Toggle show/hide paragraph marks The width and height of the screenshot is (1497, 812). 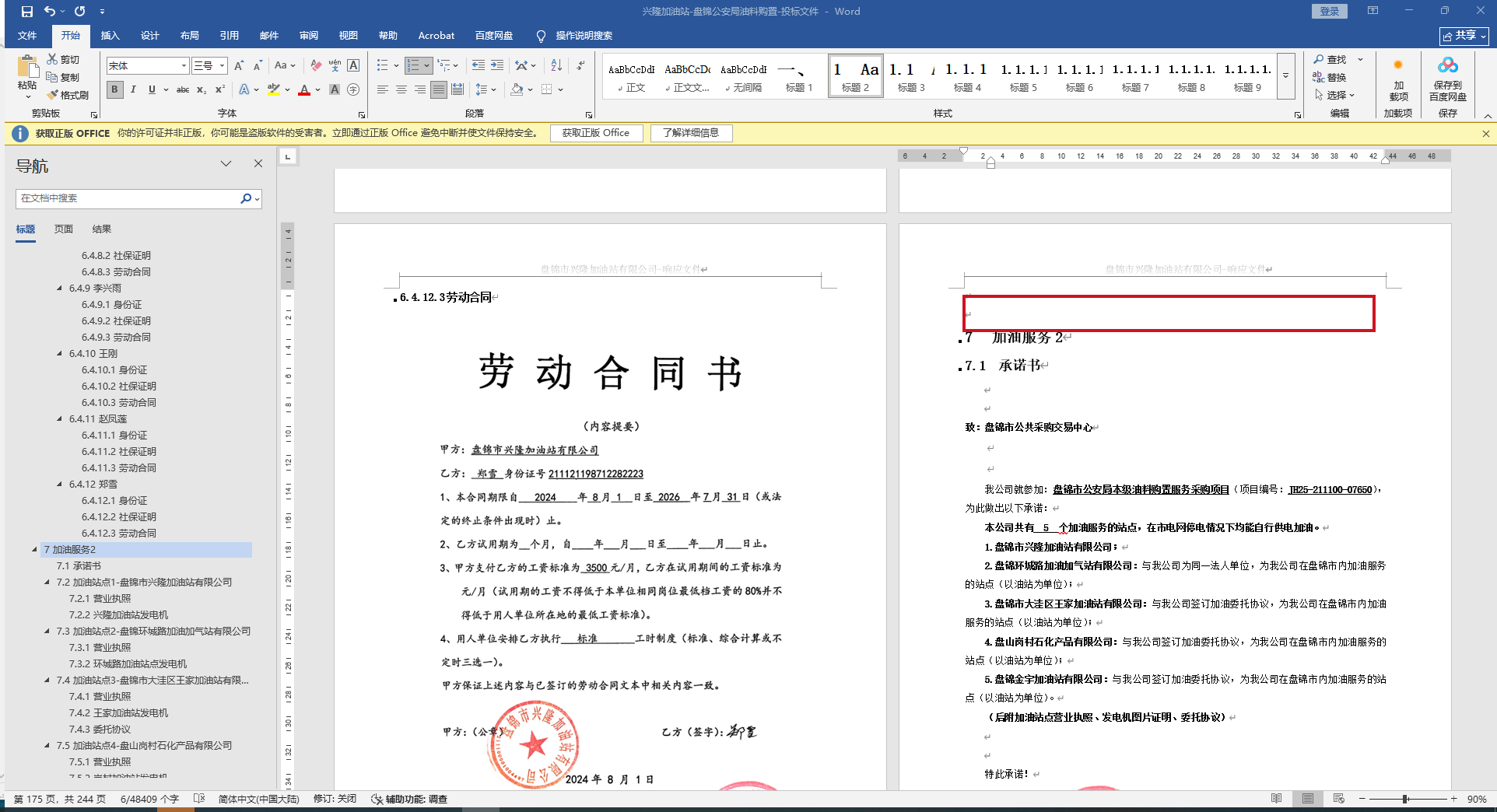[580, 66]
